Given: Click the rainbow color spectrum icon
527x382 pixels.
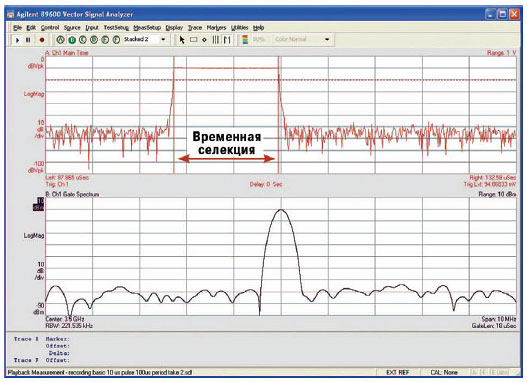Looking at the screenshot, I should pyautogui.click(x=245, y=40).
